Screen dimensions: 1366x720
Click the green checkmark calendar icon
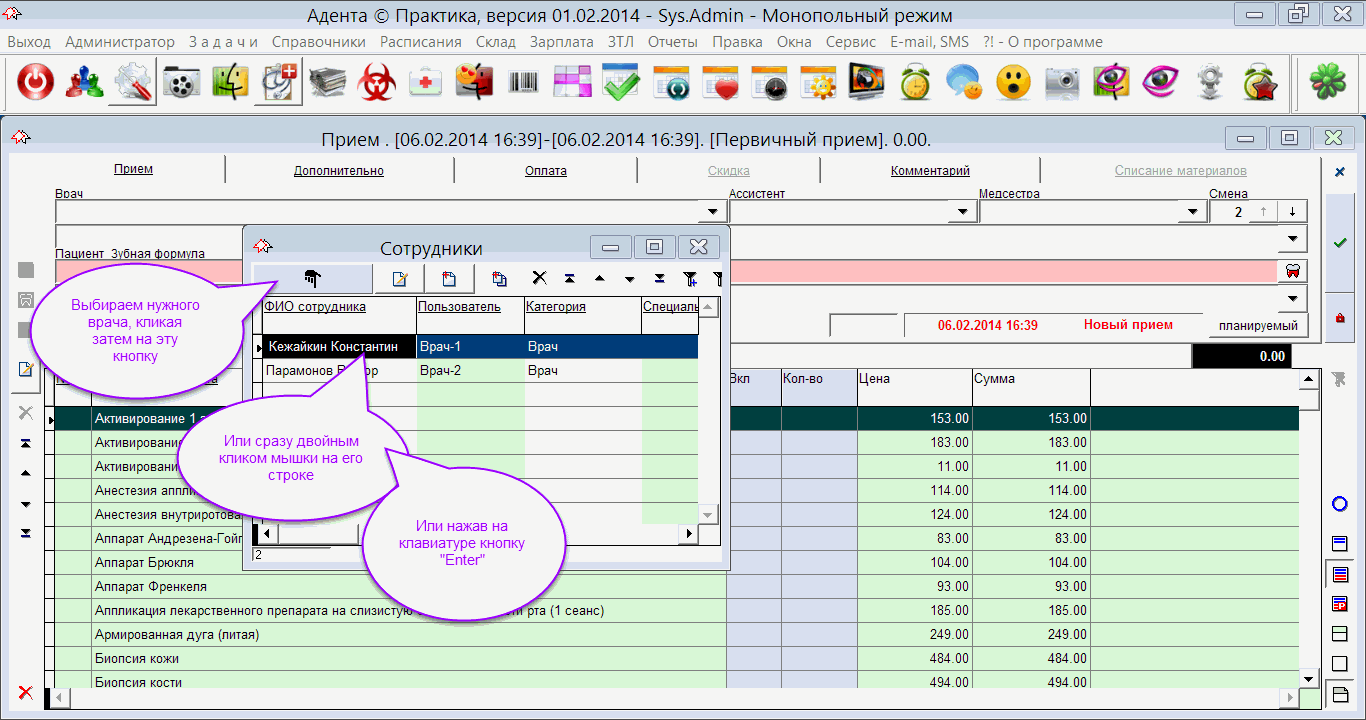pyautogui.click(x=620, y=82)
